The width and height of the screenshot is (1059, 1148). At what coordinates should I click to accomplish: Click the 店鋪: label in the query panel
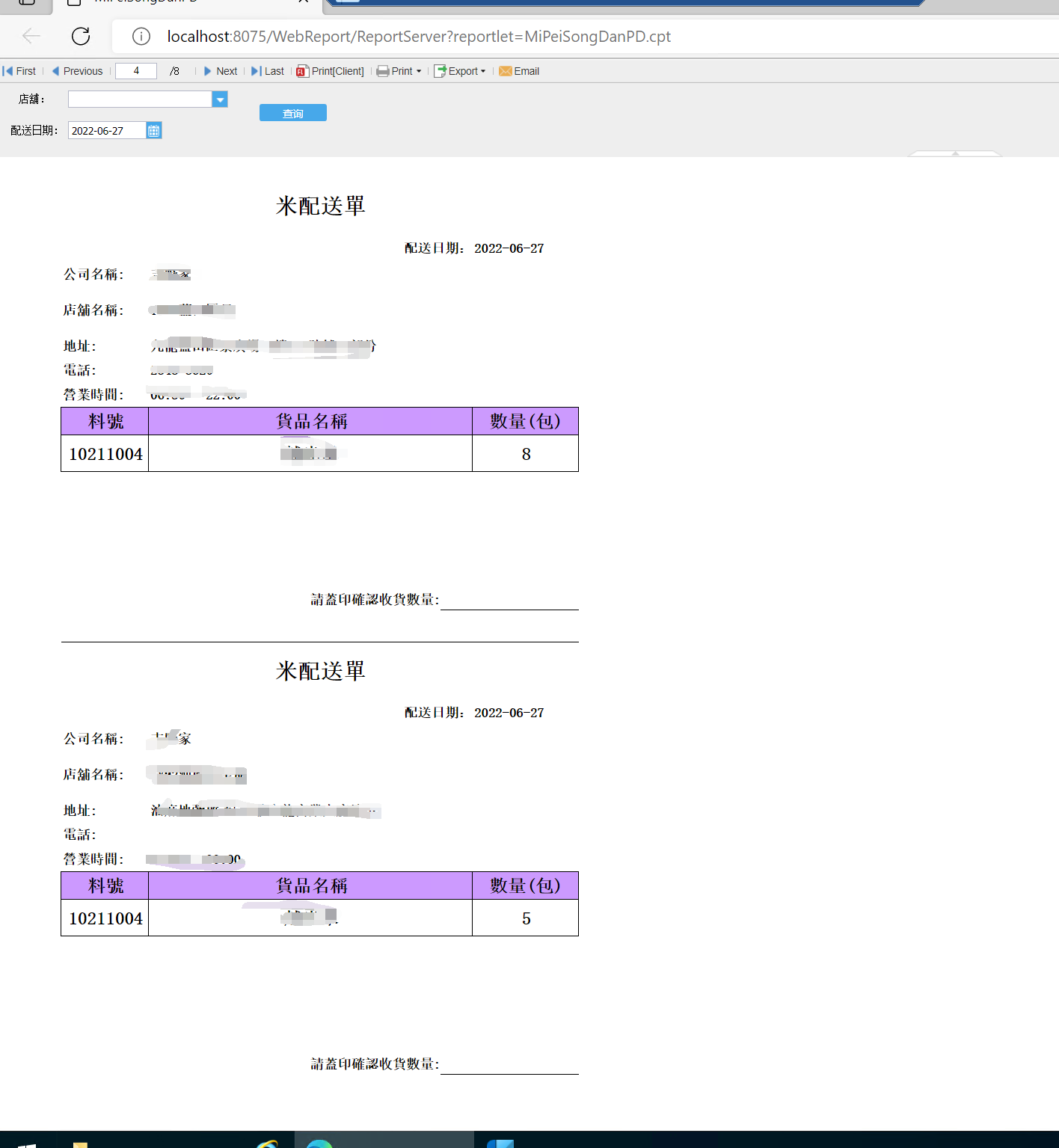click(32, 99)
